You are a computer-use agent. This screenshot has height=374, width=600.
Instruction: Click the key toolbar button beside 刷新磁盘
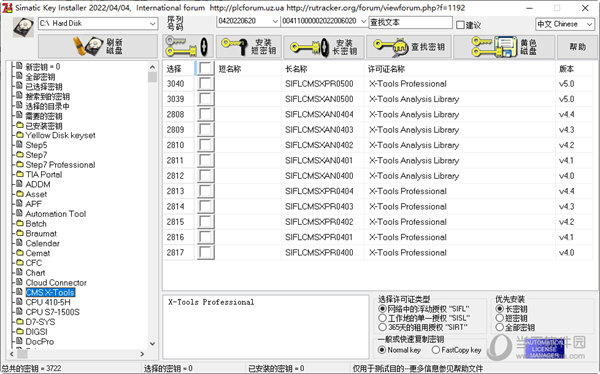(x=188, y=46)
